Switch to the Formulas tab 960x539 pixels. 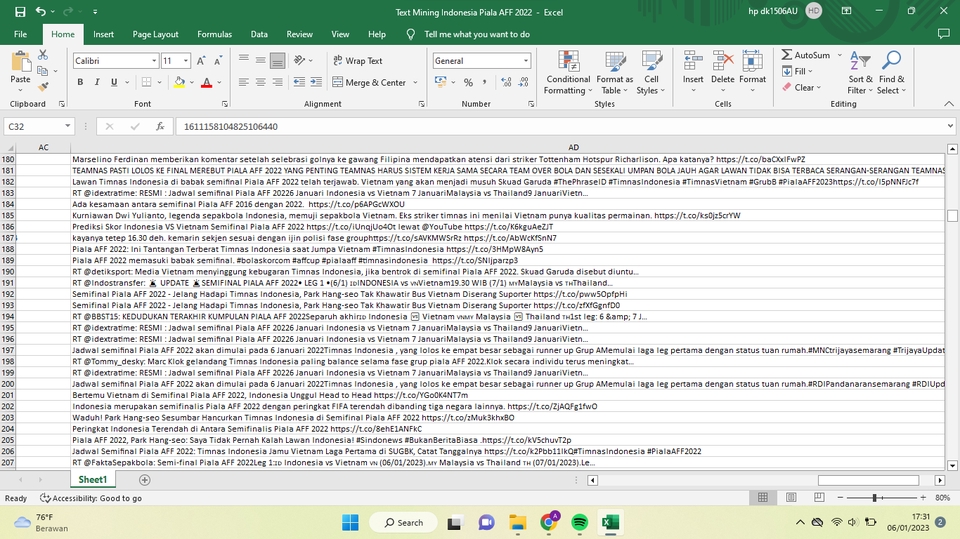tap(214, 34)
